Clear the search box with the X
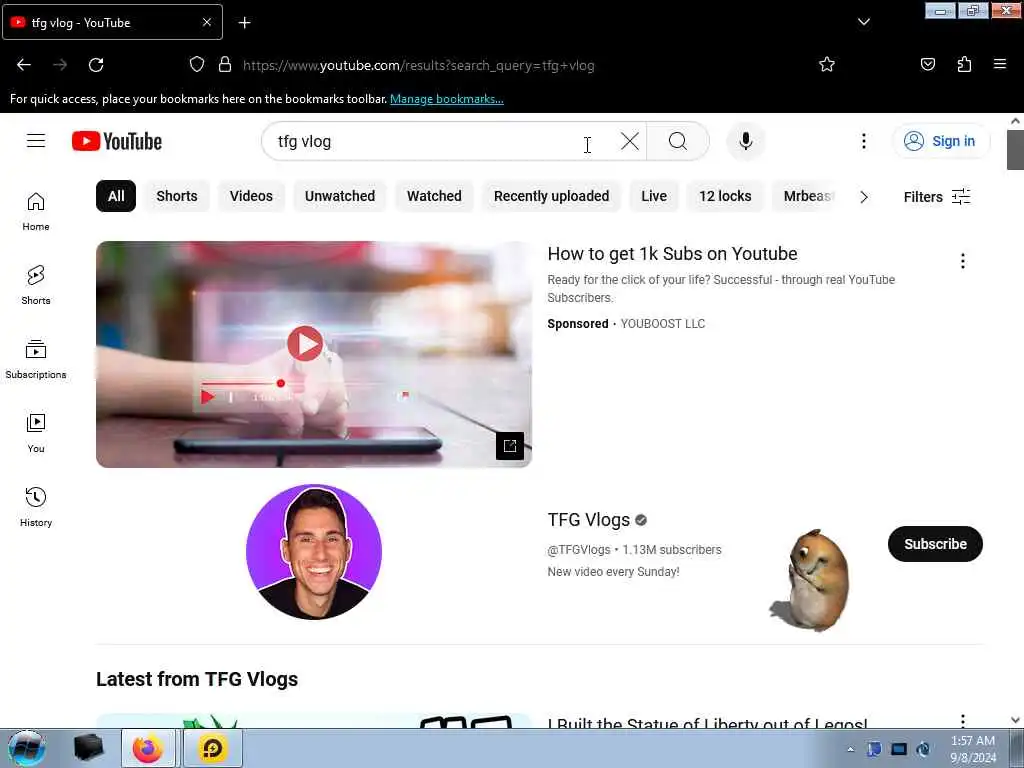 tap(630, 141)
